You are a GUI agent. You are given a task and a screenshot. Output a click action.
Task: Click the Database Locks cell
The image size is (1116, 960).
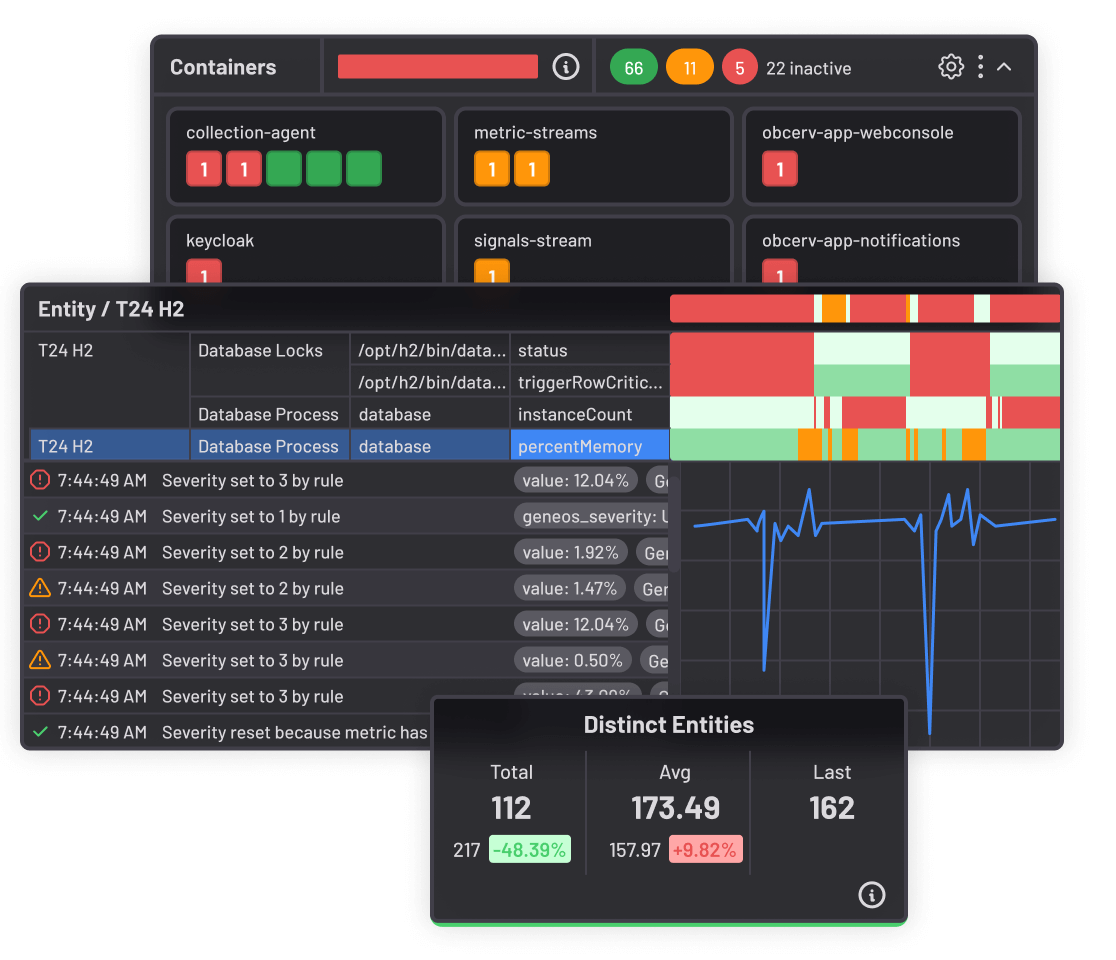[260, 351]
